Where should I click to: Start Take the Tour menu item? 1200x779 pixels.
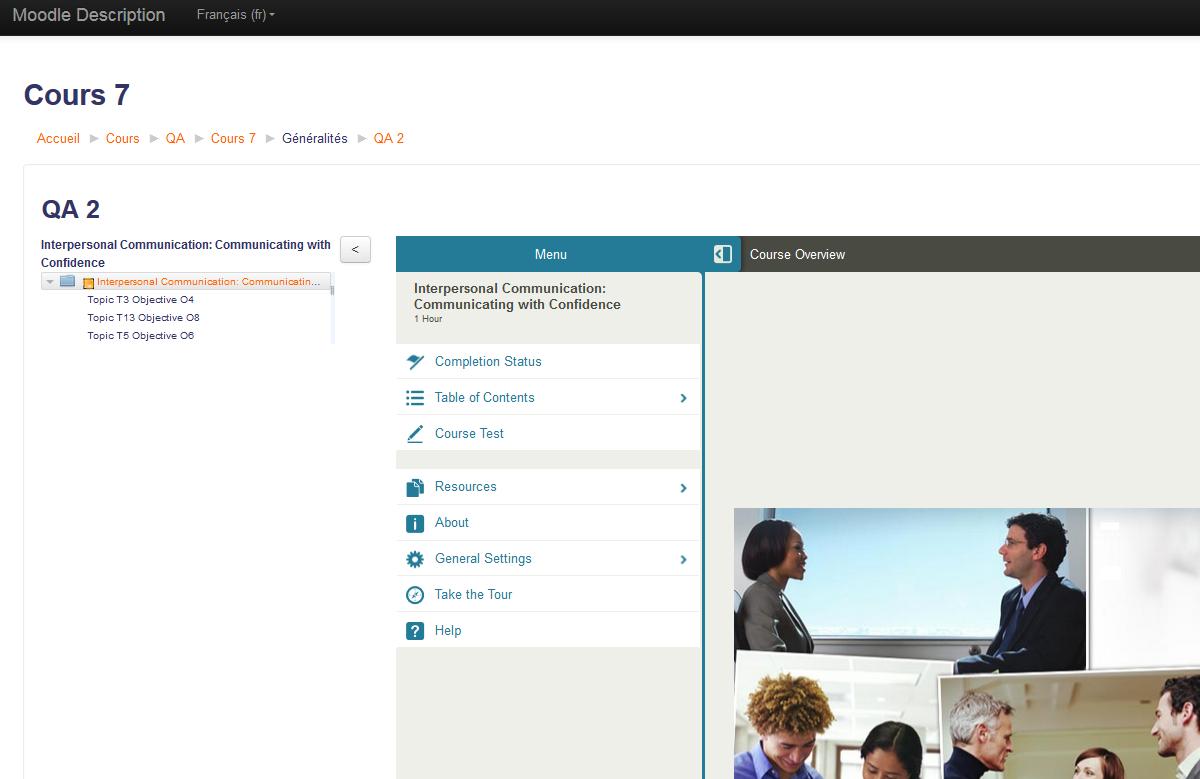549,595
